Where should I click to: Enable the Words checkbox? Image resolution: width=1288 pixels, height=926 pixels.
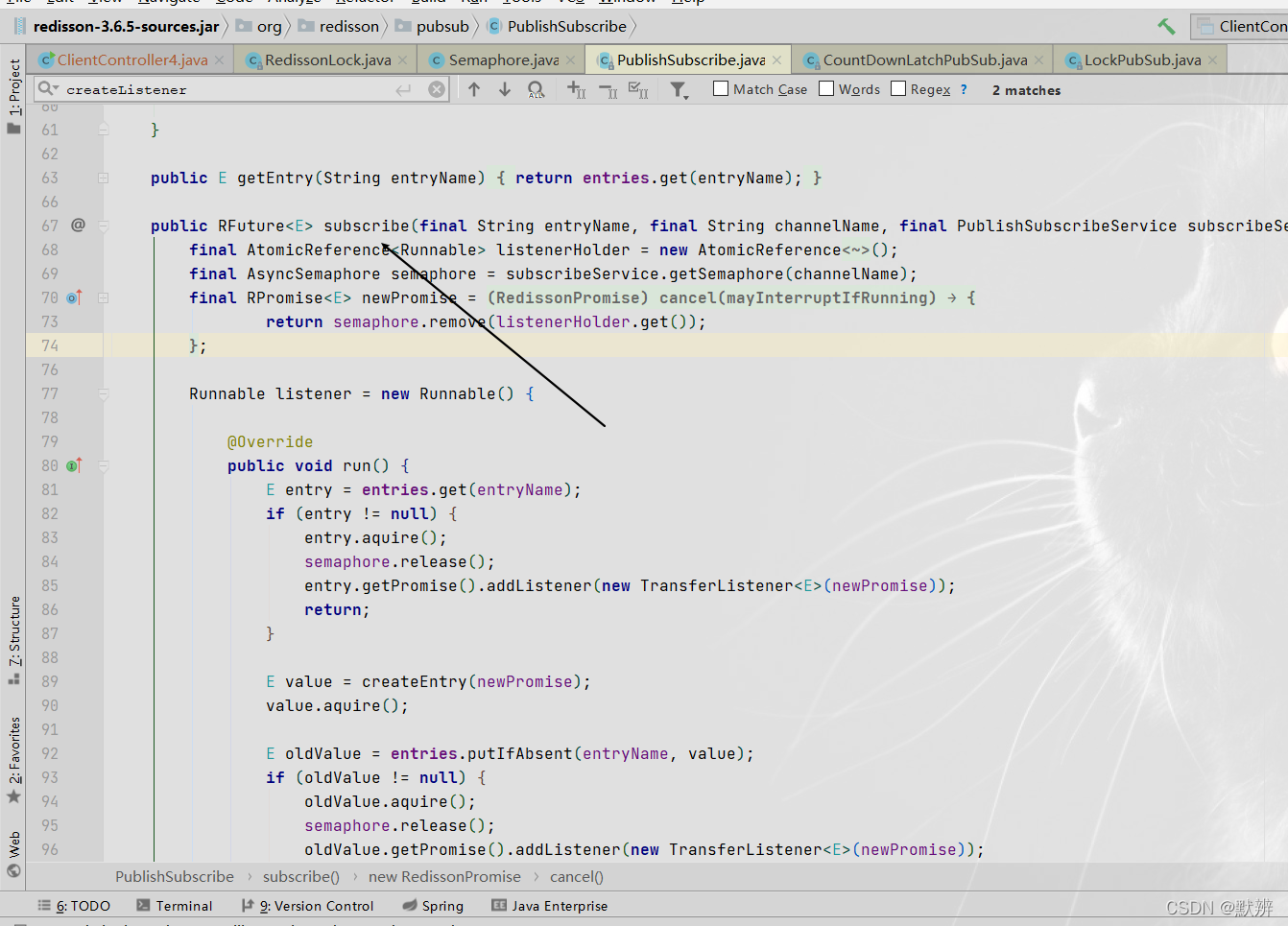(826, 89)
